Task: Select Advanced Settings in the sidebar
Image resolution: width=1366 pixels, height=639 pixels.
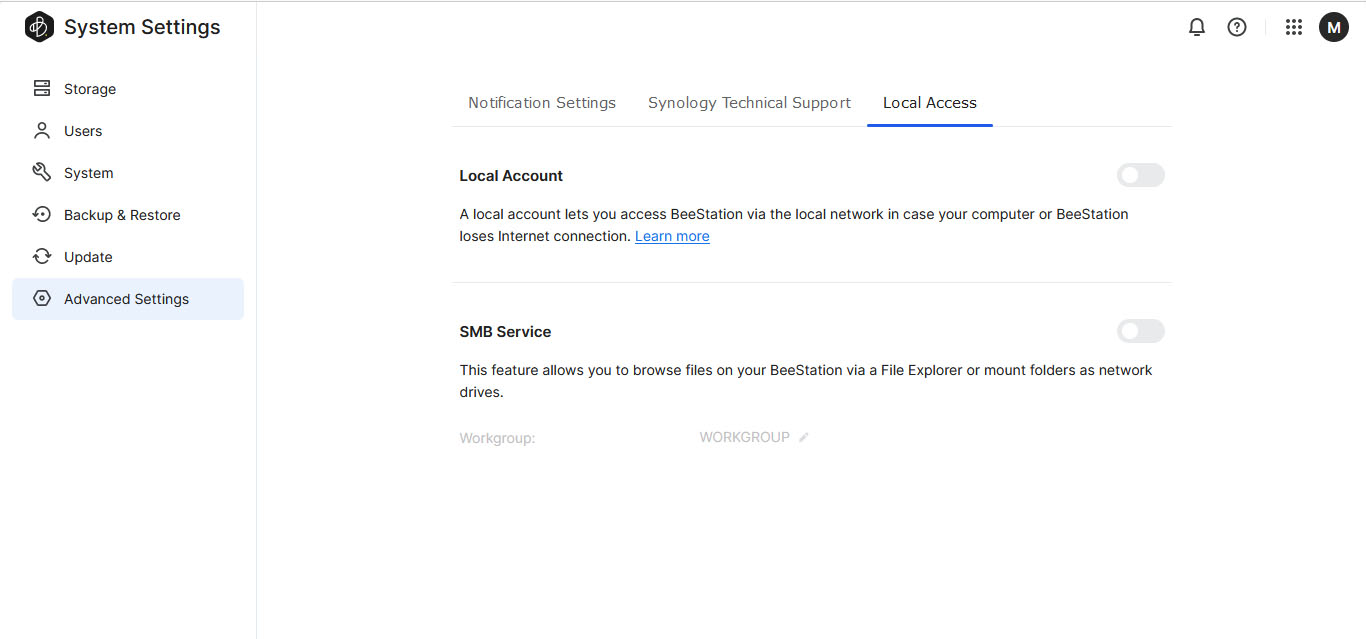Action: pos(126,299)
